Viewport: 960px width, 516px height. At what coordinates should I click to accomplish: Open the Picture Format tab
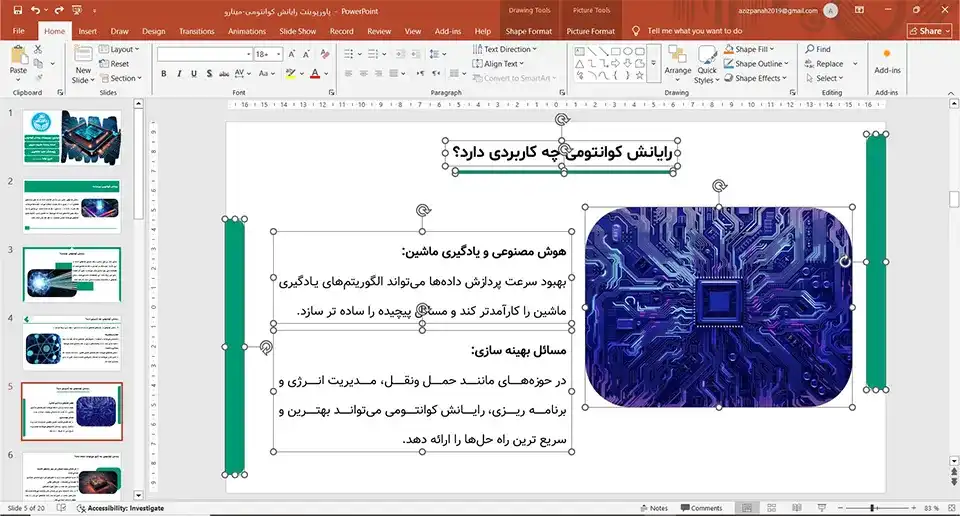pyautogui.click(x=590, y=31)
